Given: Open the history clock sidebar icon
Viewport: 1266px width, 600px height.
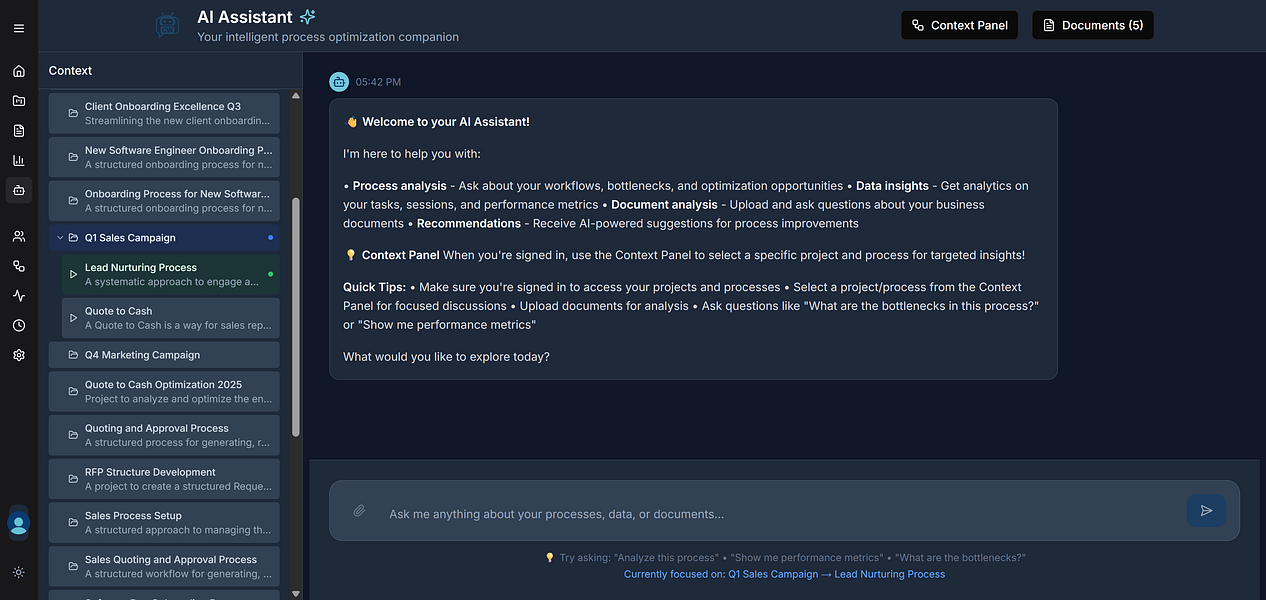Looking at the screenshot, I should click(x=18, y=325).
